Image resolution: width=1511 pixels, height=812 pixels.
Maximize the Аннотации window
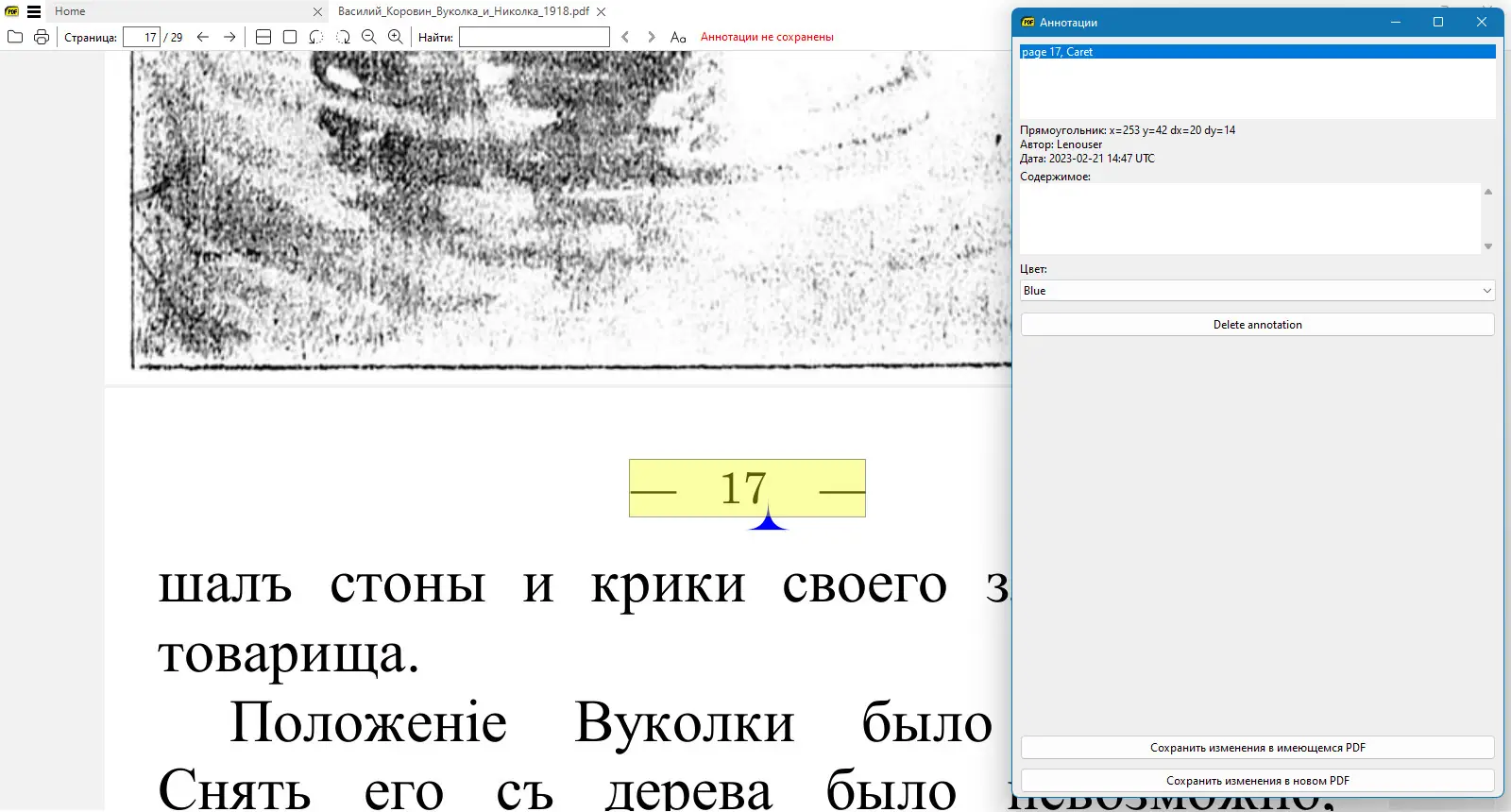[x=1438, y=22]
